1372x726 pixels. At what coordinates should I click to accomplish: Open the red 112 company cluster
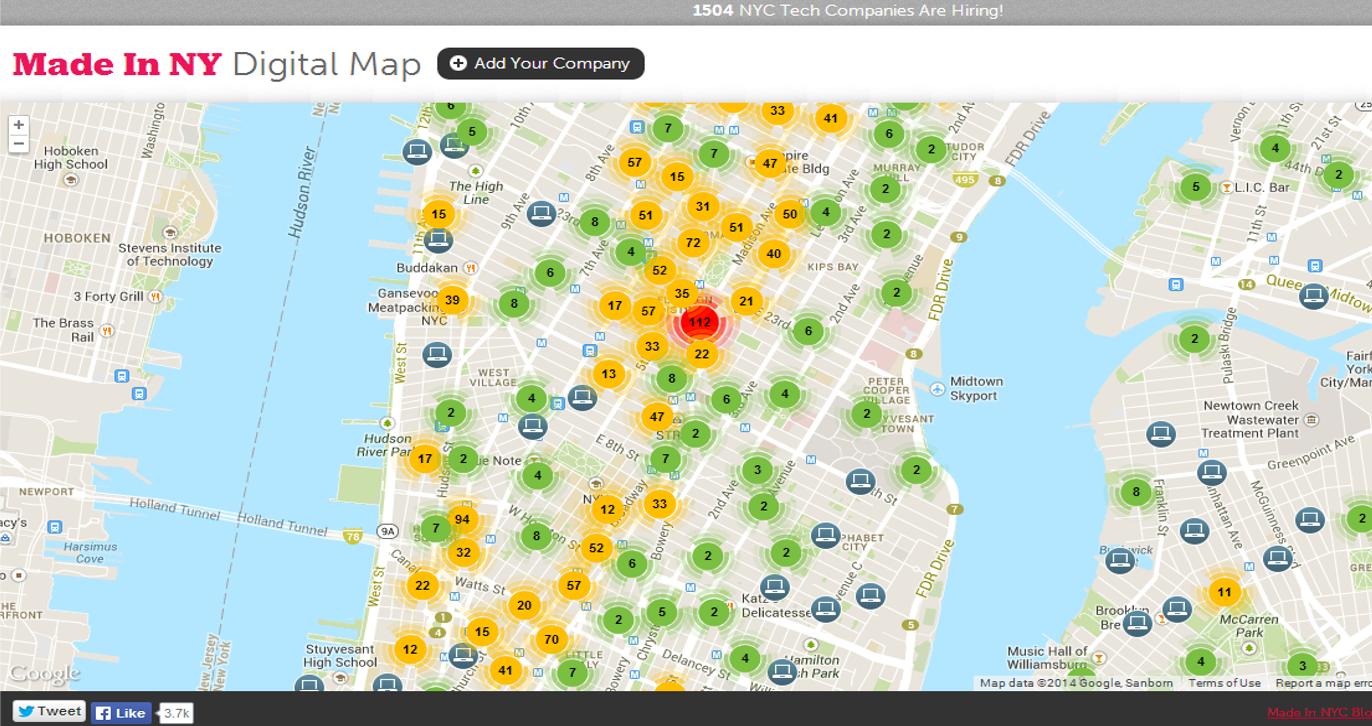pos(700,322)
